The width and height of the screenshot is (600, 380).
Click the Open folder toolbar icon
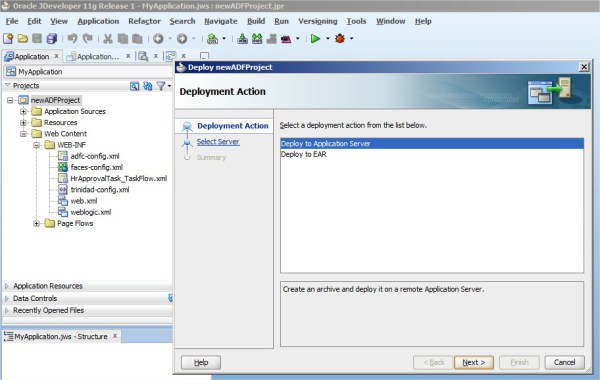[23, 39]
